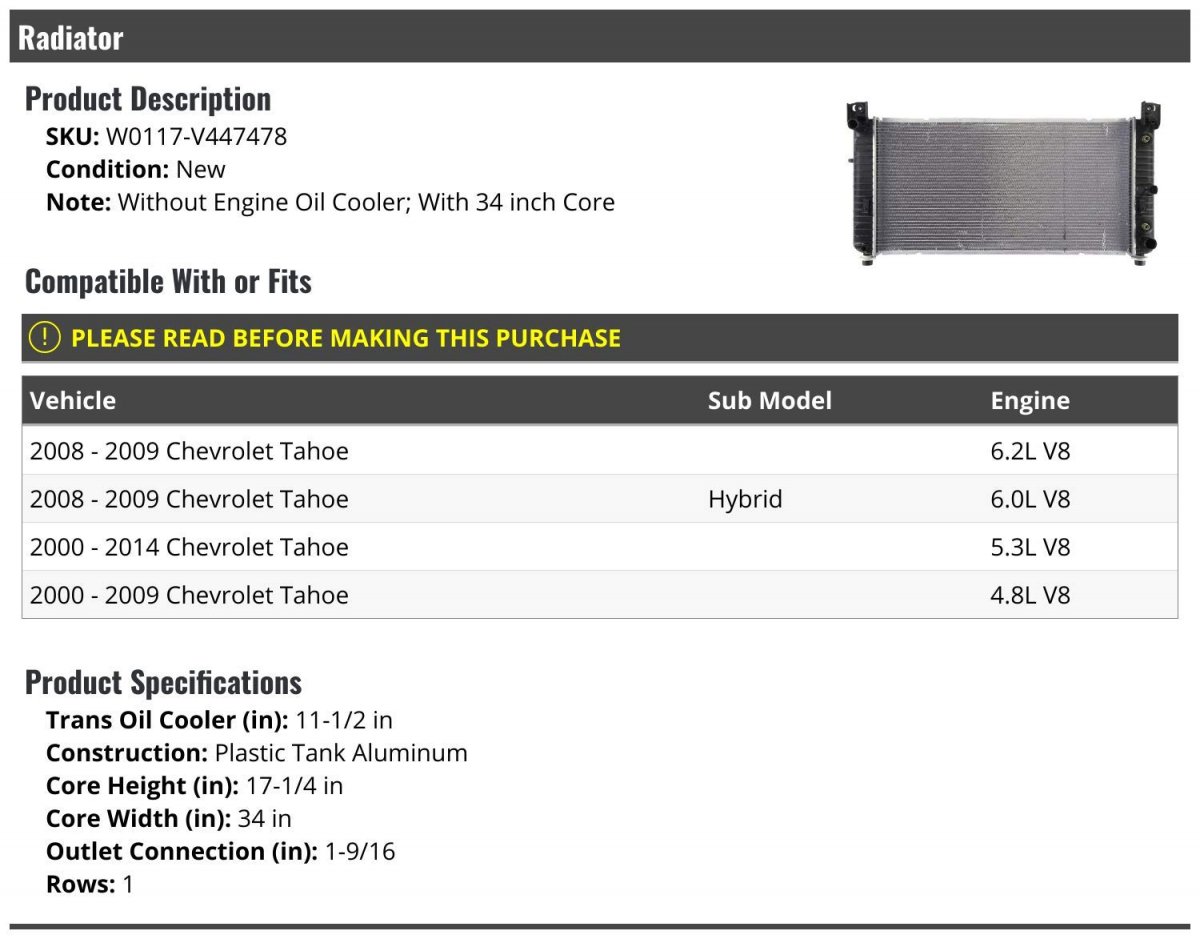This screenshot has width=1200, height=939.
Task: Click the SKU W0117-V447478 text
Action: [166, 136]
